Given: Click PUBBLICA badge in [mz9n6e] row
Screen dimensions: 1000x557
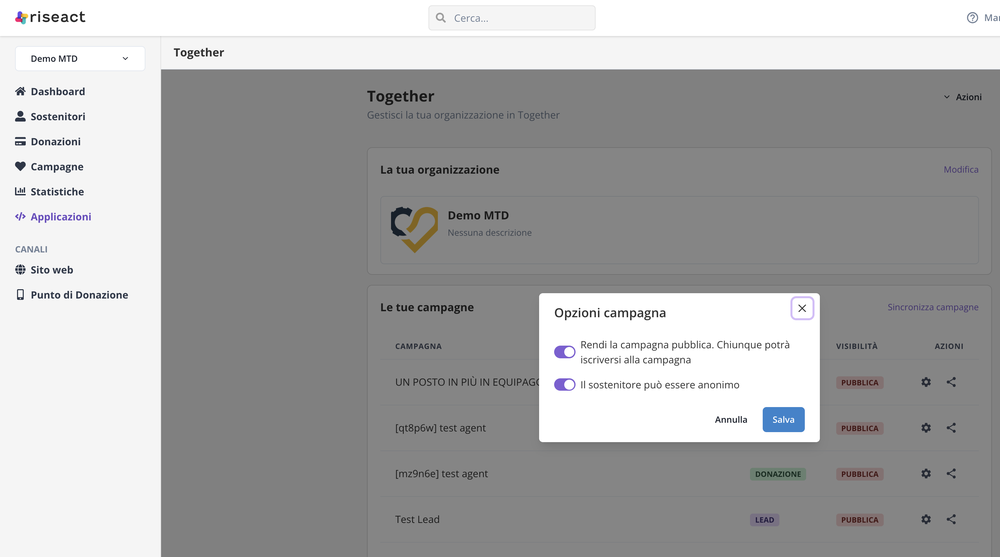Looking at the screenshot, I should [859, 474].
